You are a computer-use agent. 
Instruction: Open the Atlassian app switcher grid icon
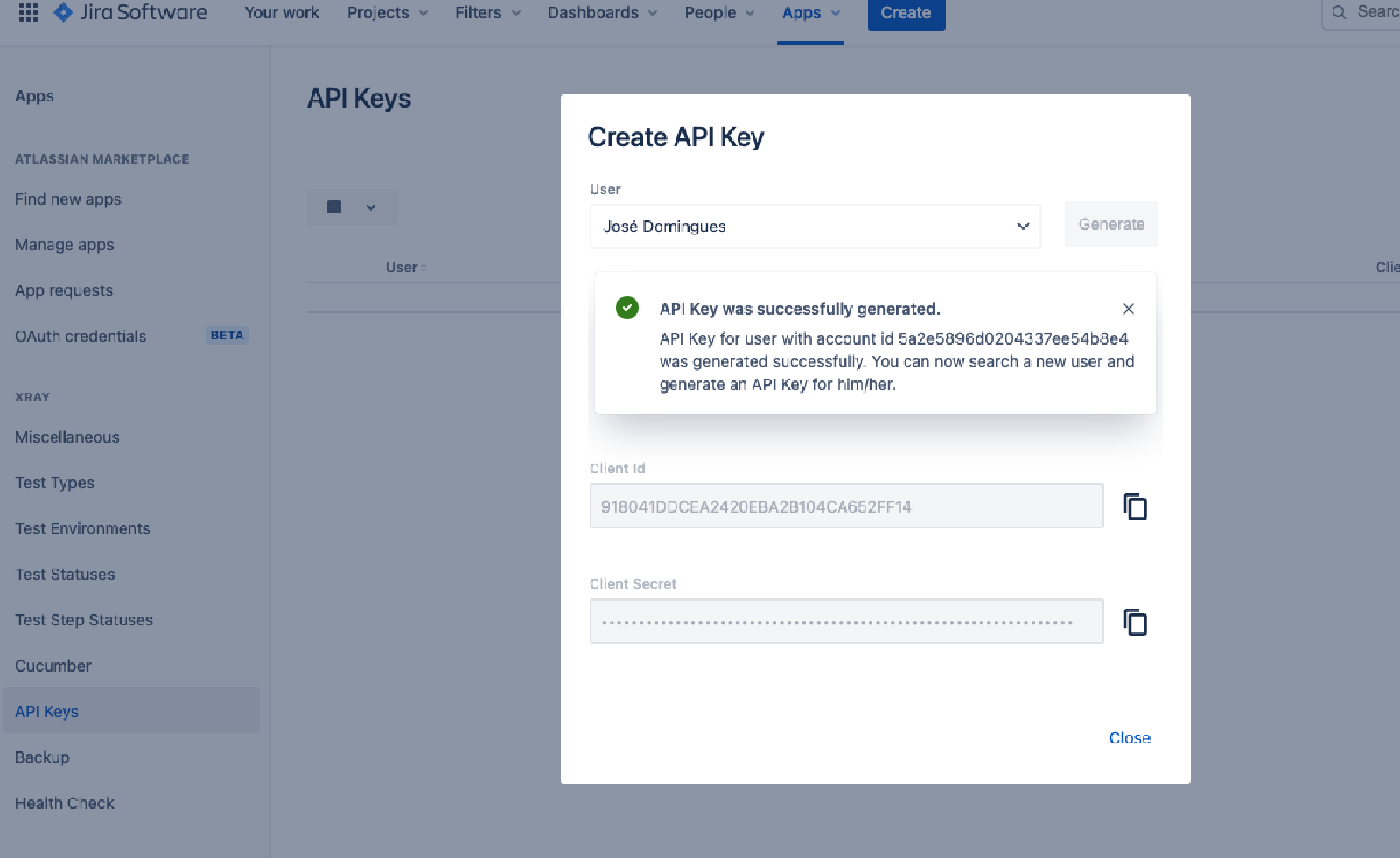coord(28,12)
